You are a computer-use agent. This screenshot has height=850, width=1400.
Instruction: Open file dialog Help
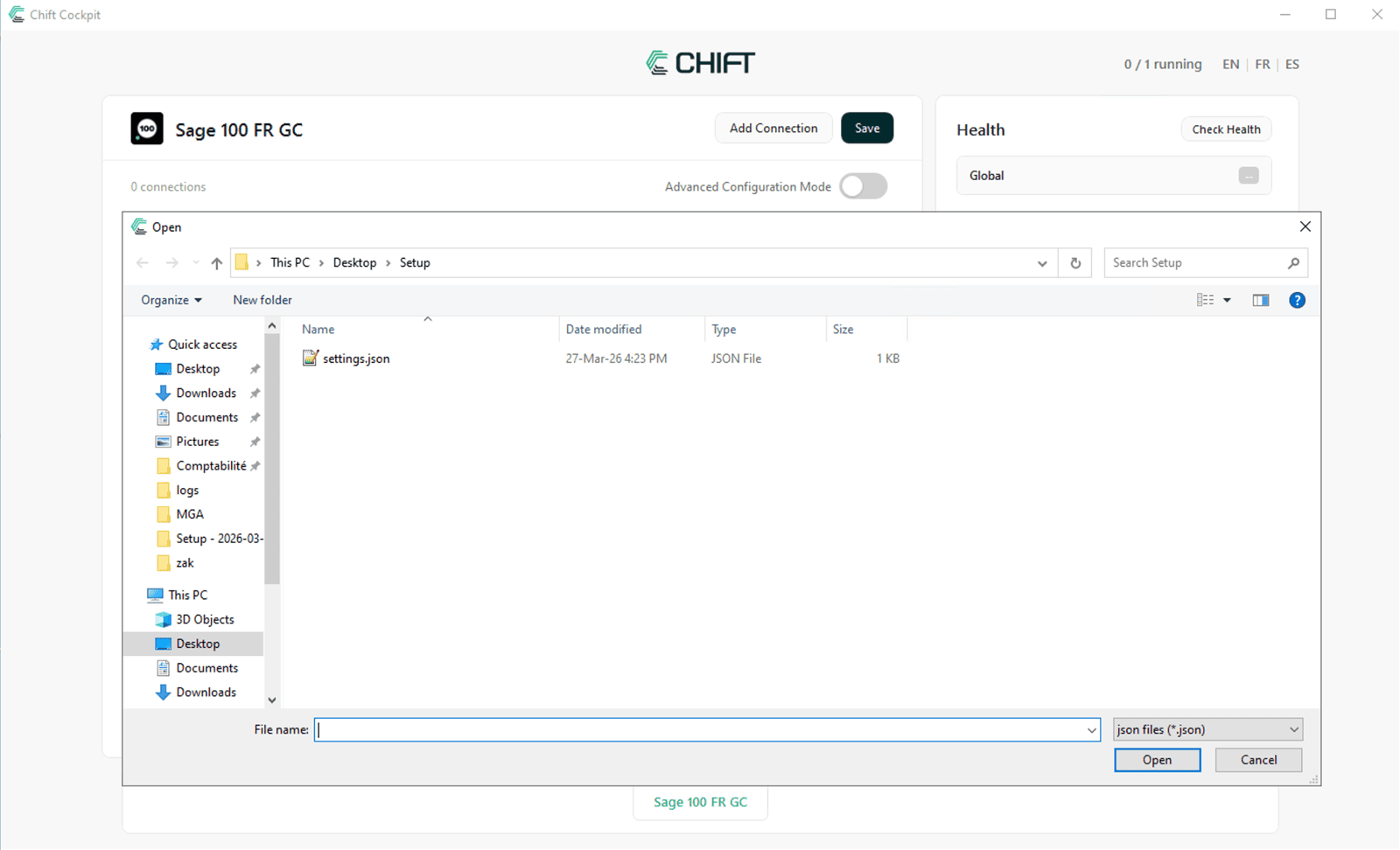1297,300
